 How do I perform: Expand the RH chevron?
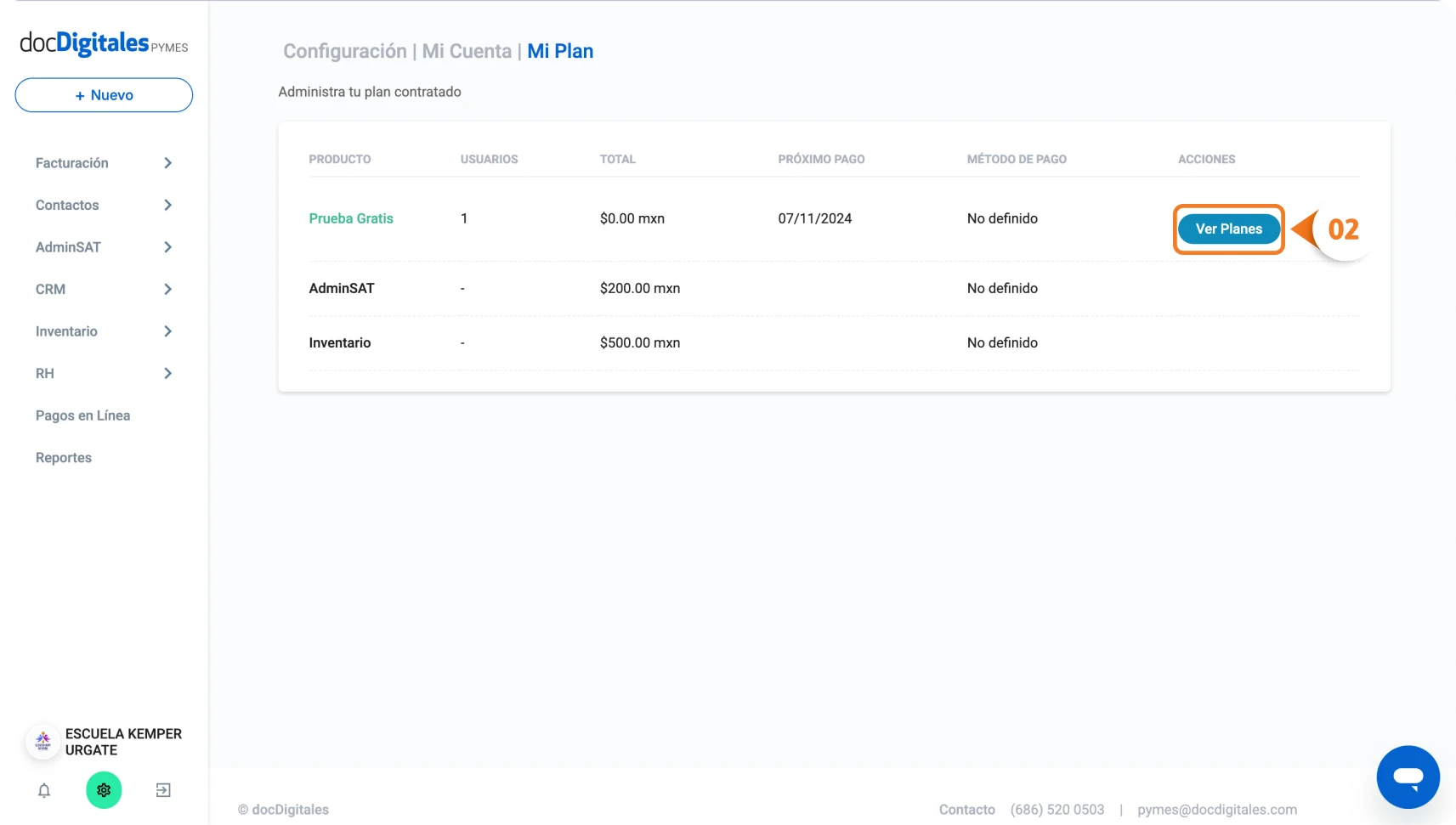coord(168,373)
